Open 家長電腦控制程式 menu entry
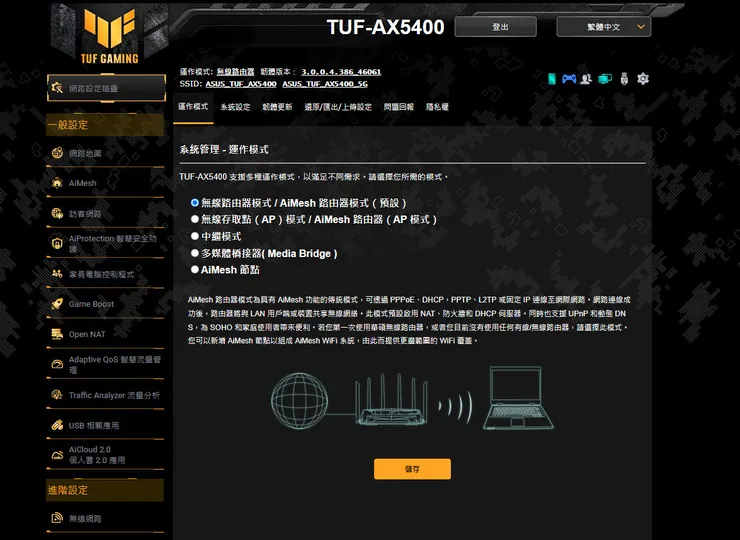The width and height of the screenshot is (740, 540). (x=105, y=274)
